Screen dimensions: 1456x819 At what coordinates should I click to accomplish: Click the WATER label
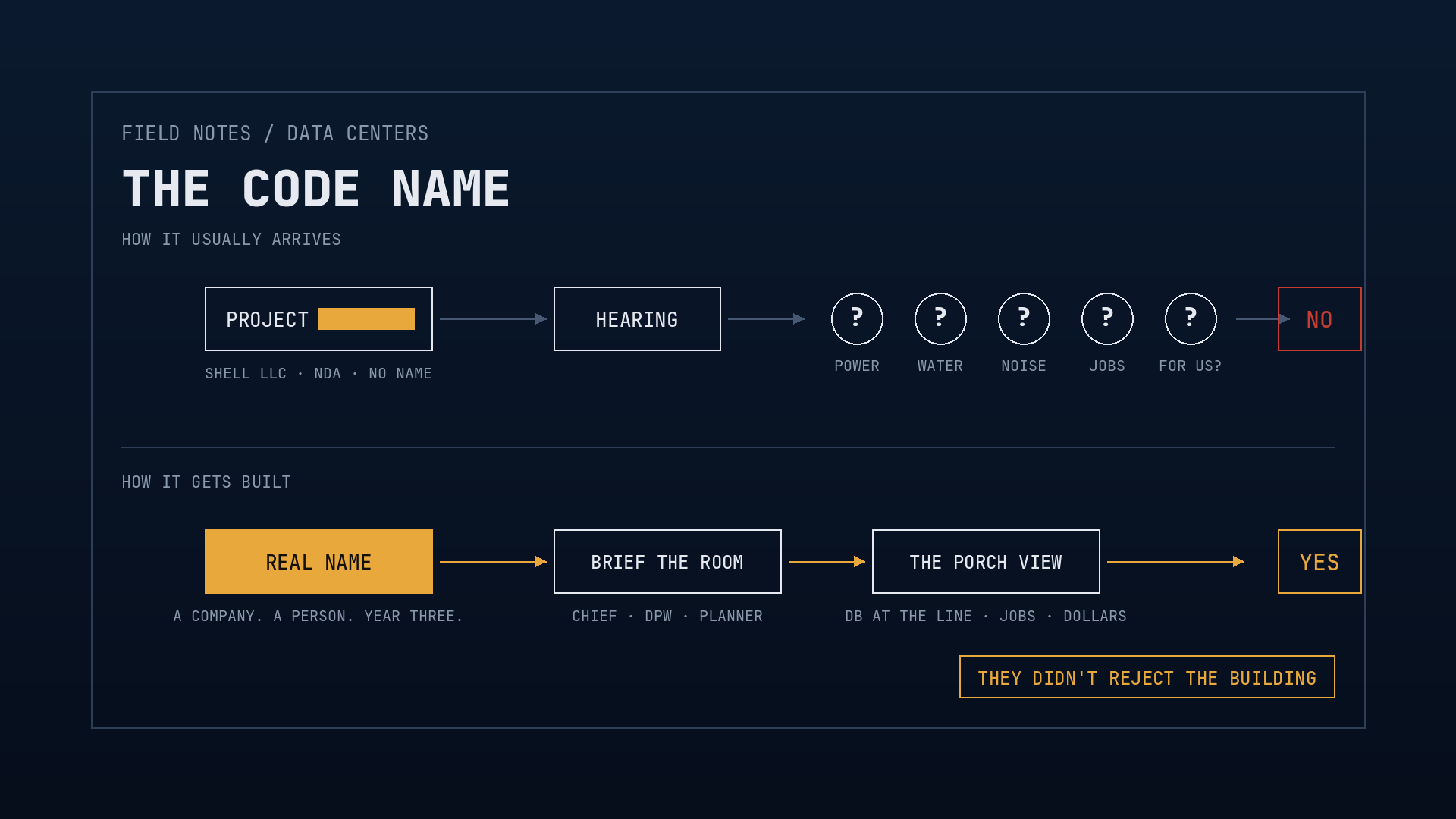pos(940,366)
